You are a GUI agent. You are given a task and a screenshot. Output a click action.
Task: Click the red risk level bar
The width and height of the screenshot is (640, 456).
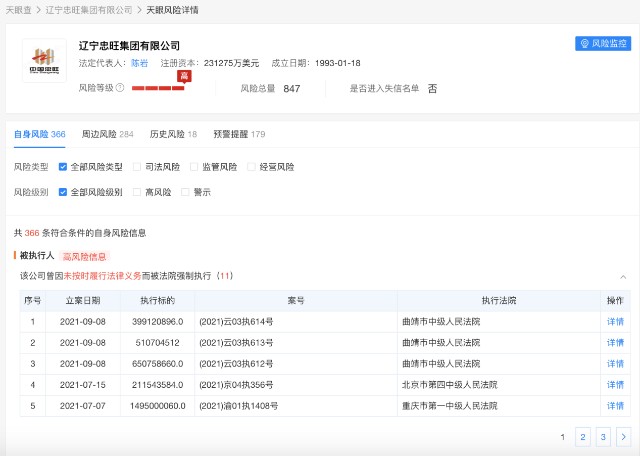coord(158,88)
